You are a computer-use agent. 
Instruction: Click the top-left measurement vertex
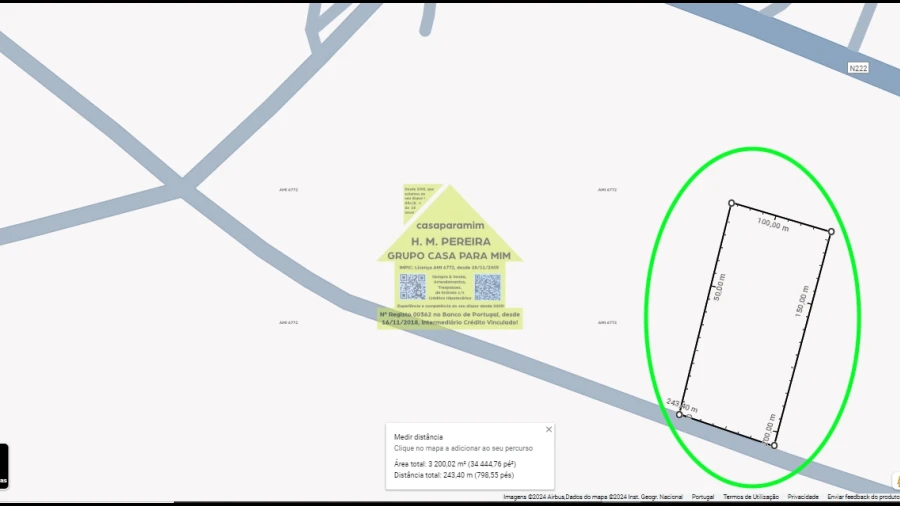point(731,203)
